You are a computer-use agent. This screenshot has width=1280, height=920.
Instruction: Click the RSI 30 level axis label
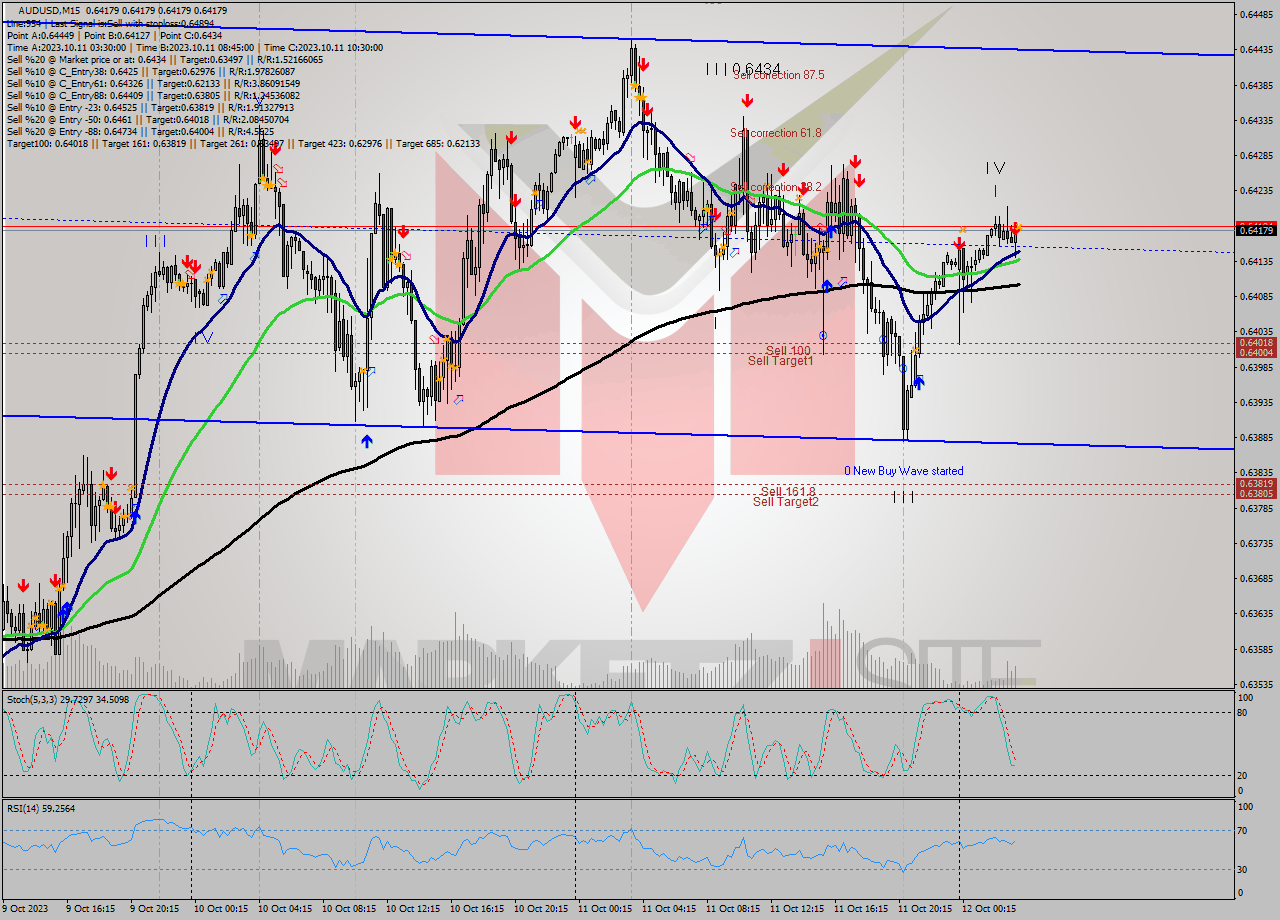click(x=1244, y=869)
